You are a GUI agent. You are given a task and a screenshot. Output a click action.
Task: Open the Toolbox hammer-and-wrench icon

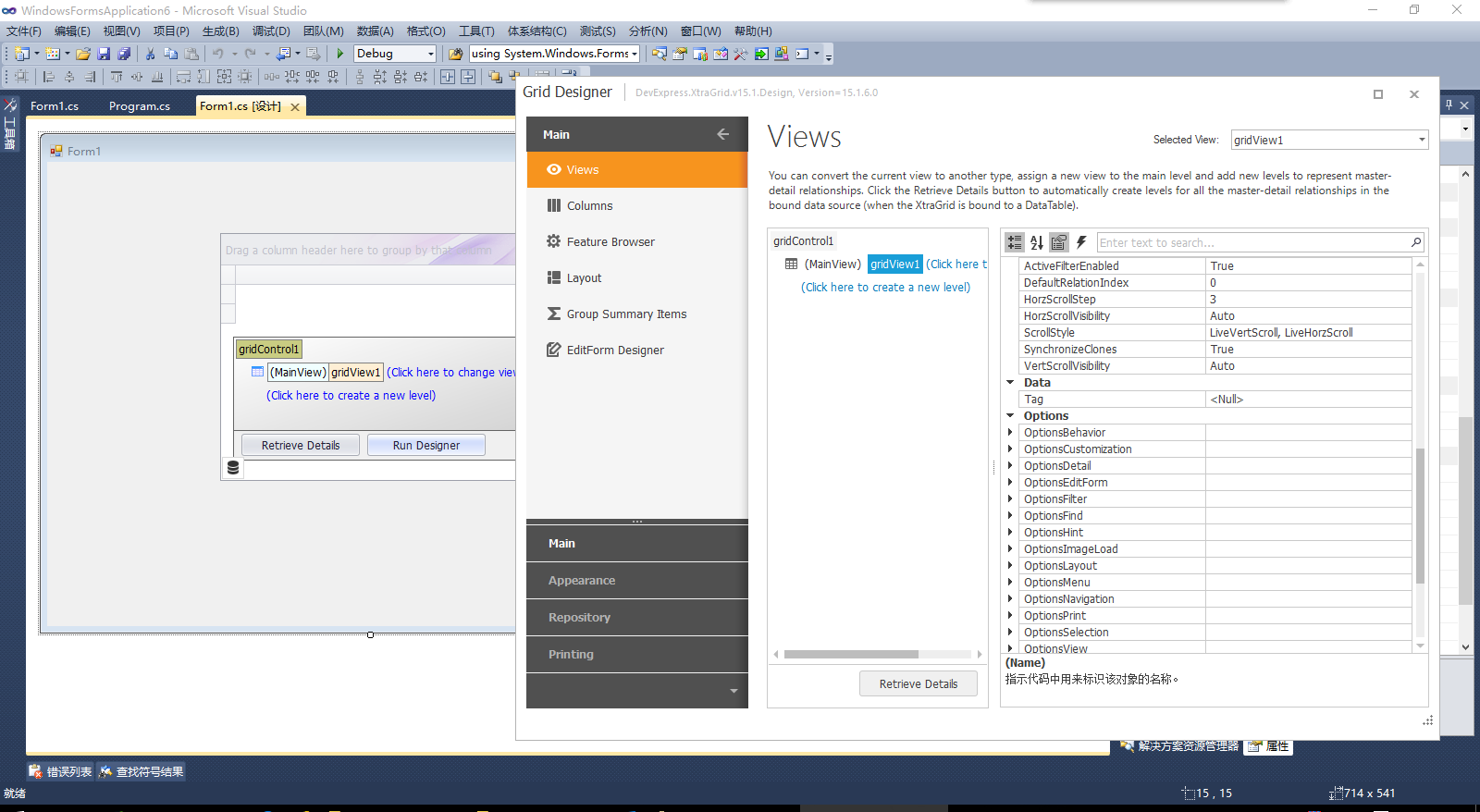(741, 54)
